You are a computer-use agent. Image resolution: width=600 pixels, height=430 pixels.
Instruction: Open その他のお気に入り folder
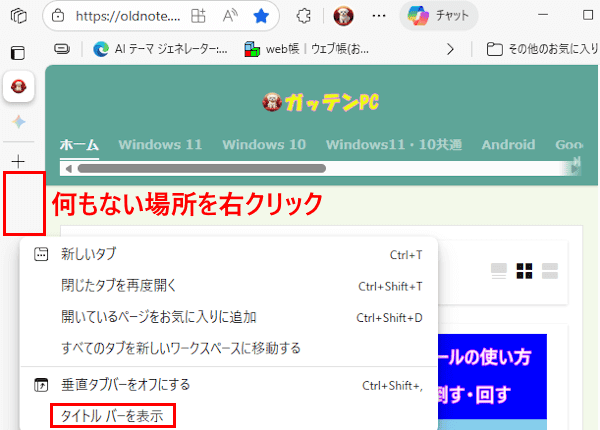[x=542, y=49]
